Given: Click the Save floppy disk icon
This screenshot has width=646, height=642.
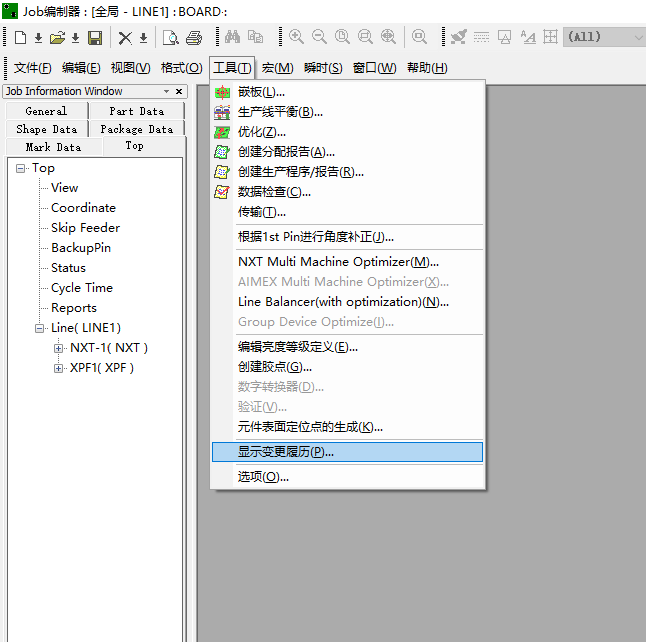Looking at the screenshot, I should tap(95, 38).
